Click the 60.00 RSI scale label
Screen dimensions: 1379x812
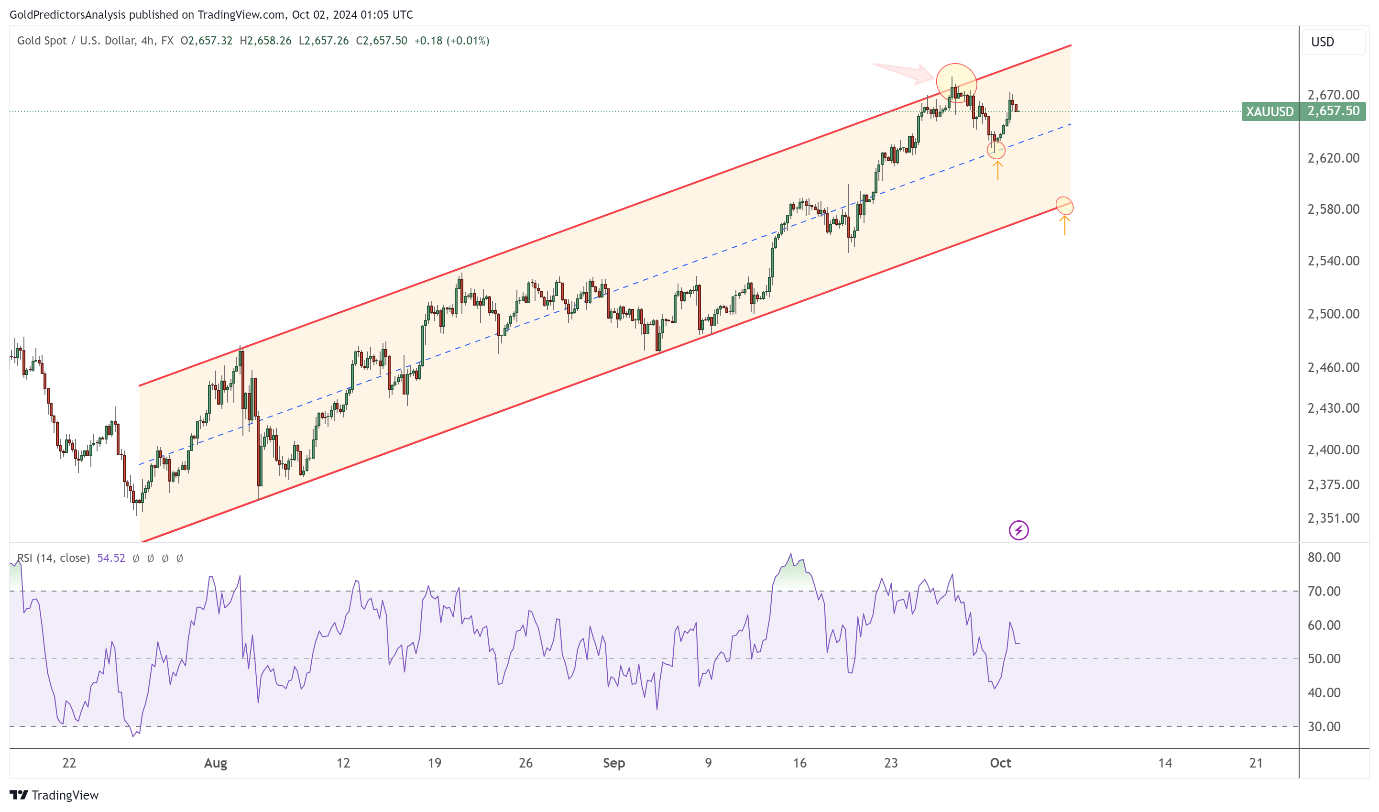[1323, 625]
